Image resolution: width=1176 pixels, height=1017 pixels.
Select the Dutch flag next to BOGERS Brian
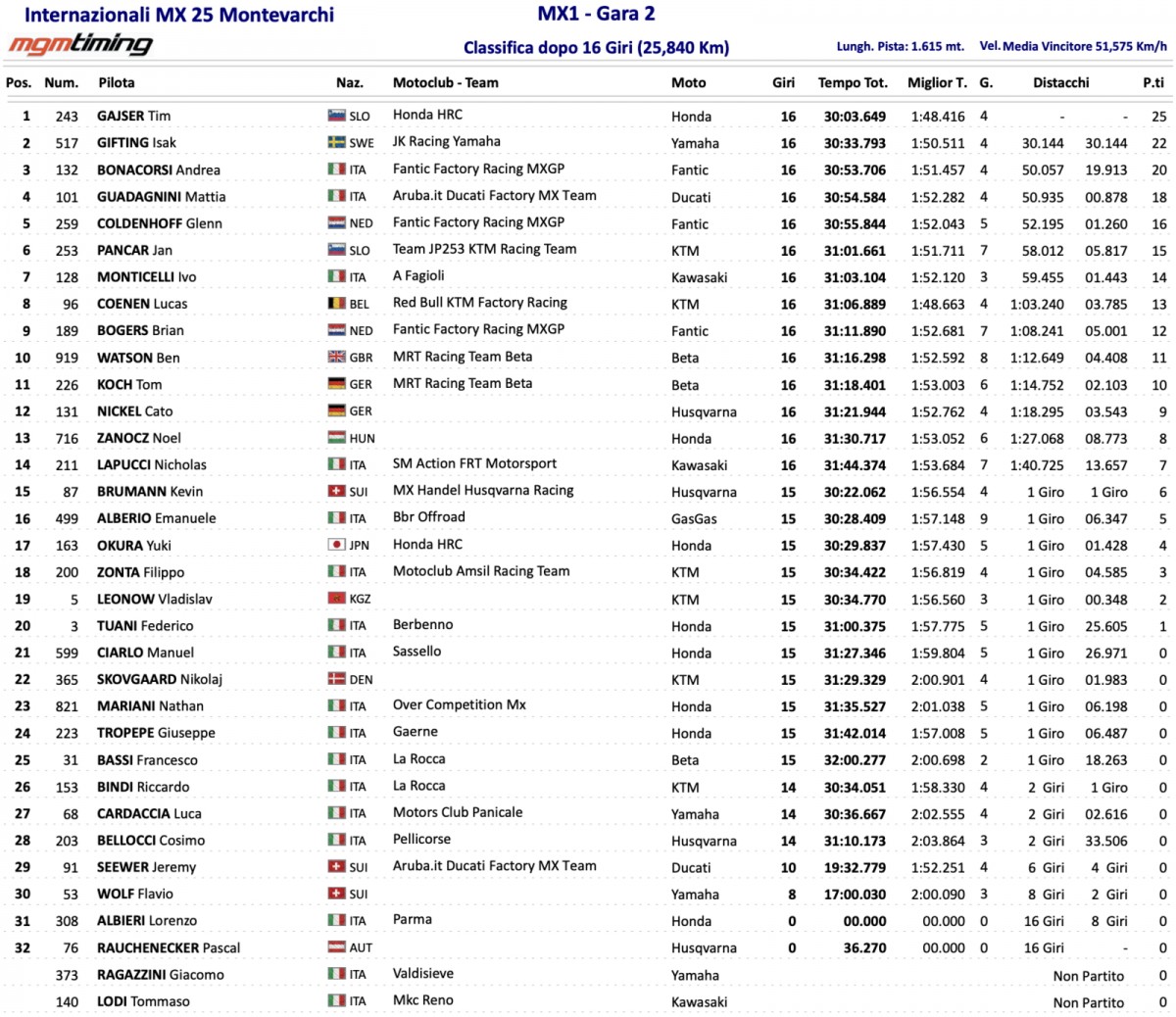point(336,330)
